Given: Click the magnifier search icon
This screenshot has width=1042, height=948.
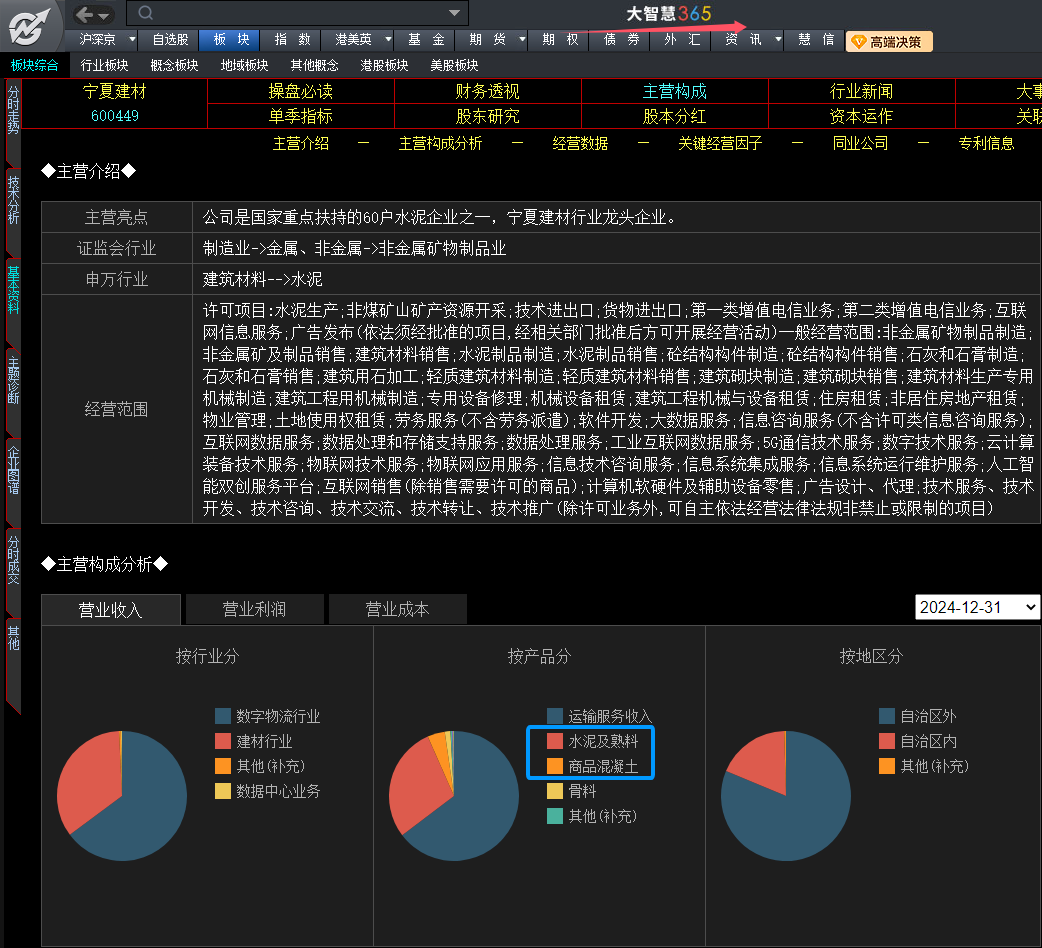Looking at the screenshot, I should [x=146, y=13].
